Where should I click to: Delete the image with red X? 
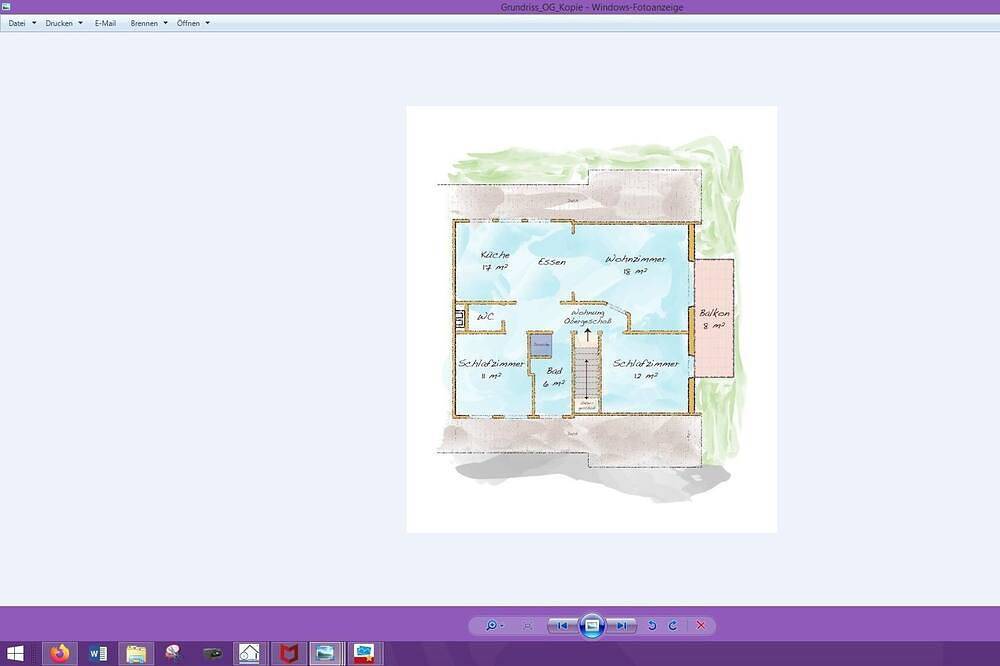tap(700, 626)
